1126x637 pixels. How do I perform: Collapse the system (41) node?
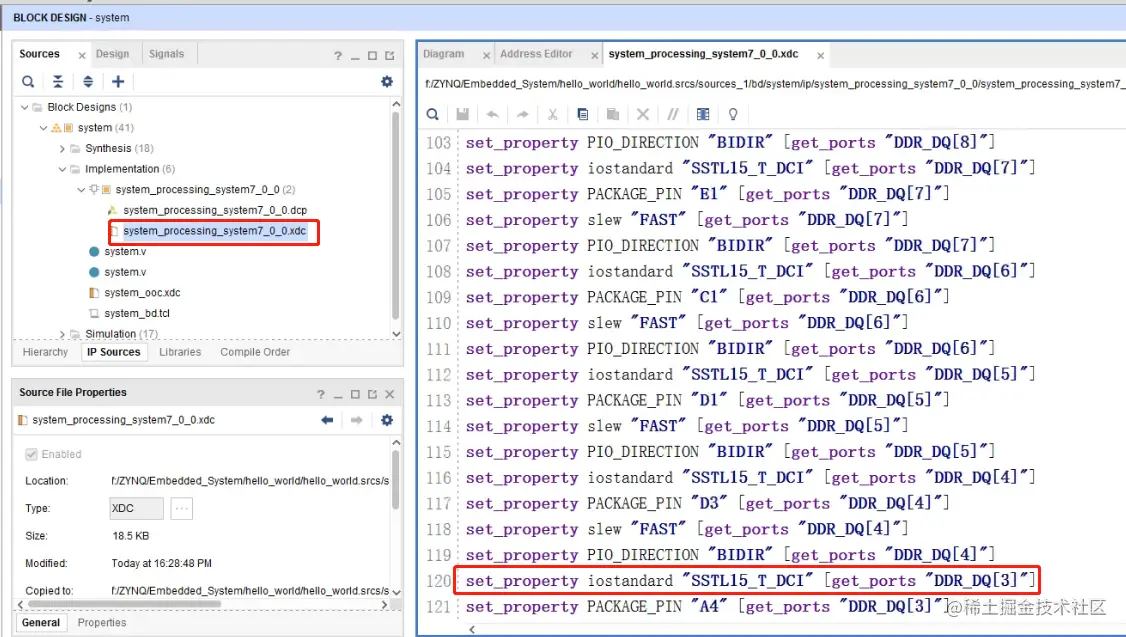43,128
